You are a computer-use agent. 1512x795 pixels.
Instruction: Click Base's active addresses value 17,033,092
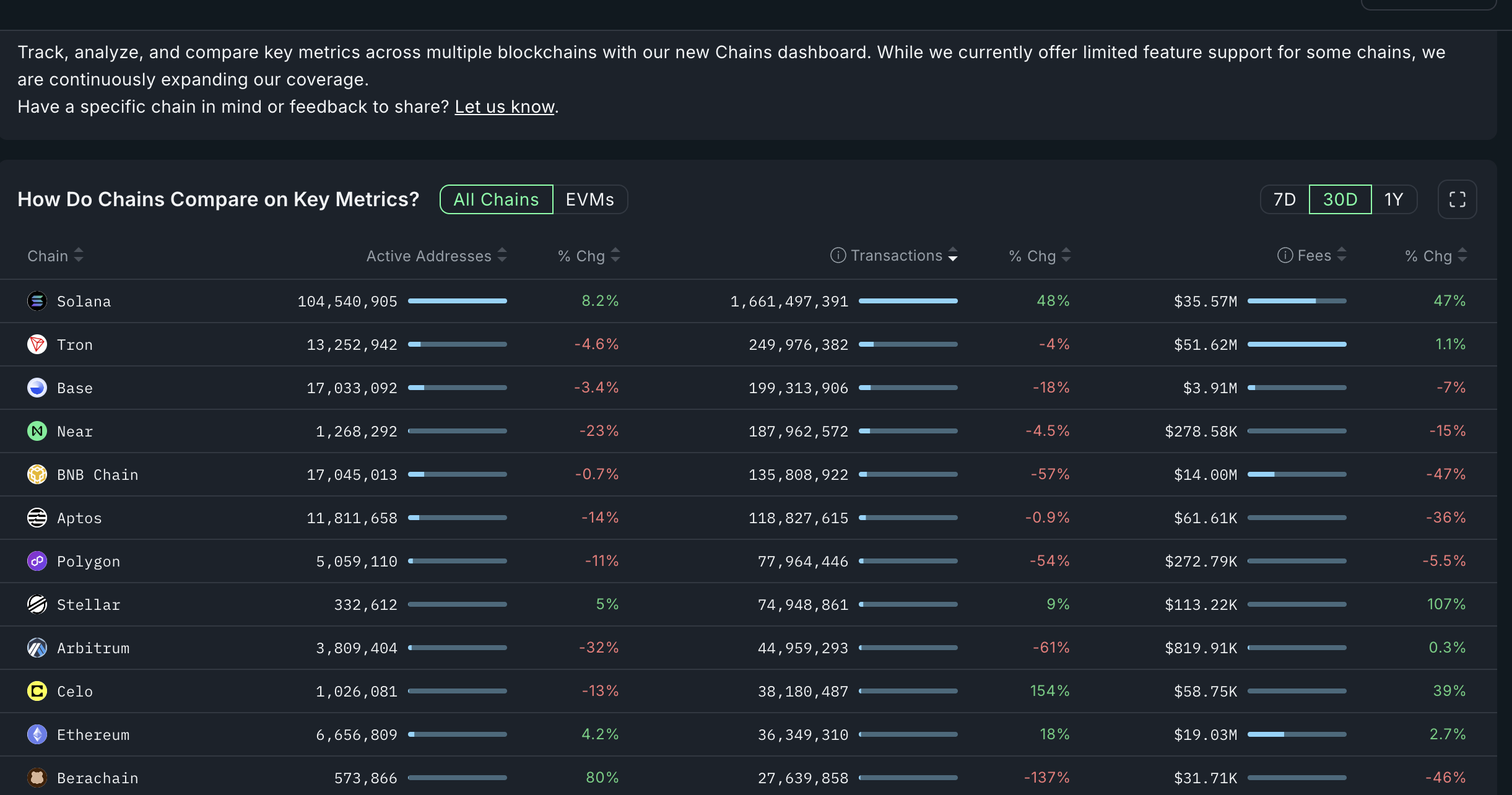[x=352, y=388]
